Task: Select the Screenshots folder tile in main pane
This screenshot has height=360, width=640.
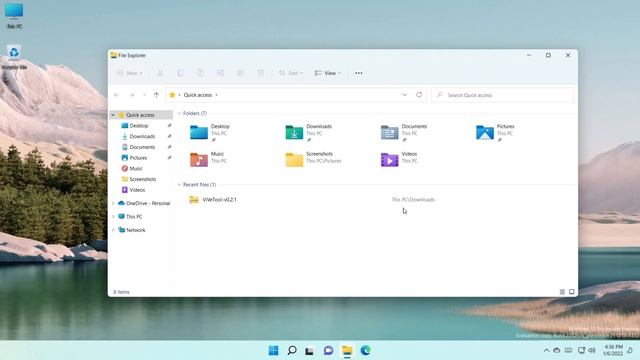Action: pyautogui.click(x=313, y=159)
